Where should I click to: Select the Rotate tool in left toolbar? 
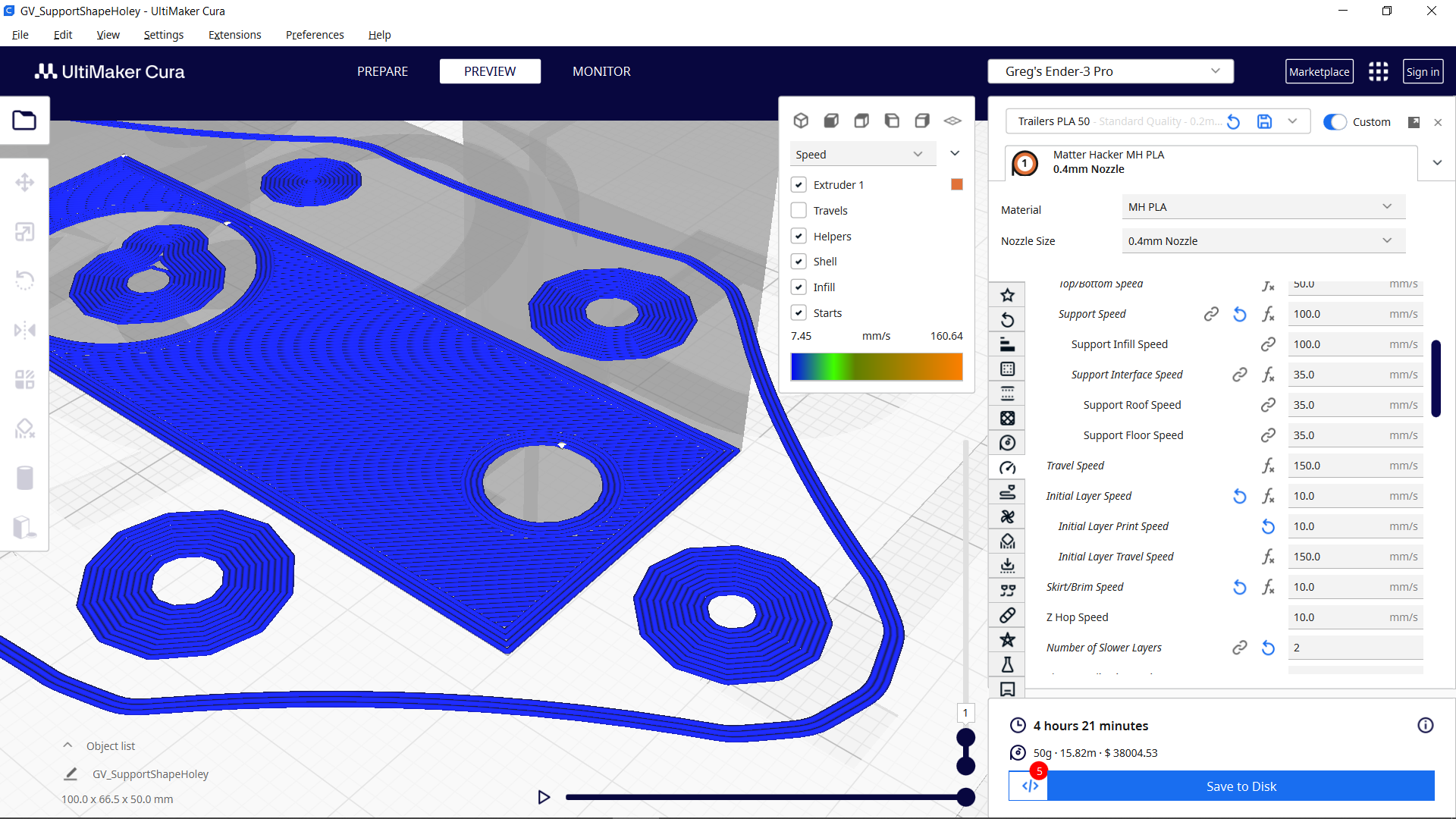coord(24,281)
